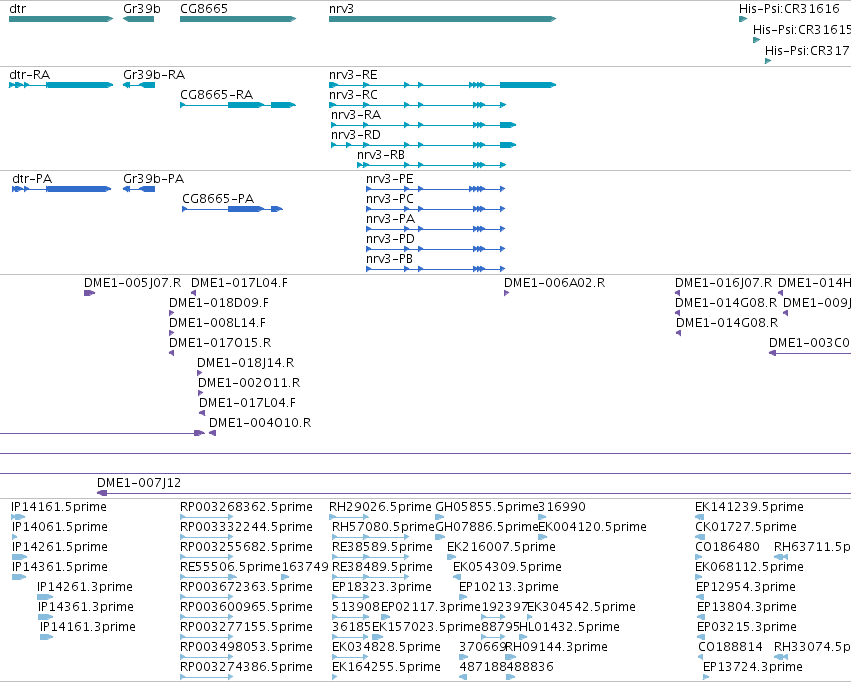Click EK164255.5prime label
851x682 pixels.
[386, 667]
